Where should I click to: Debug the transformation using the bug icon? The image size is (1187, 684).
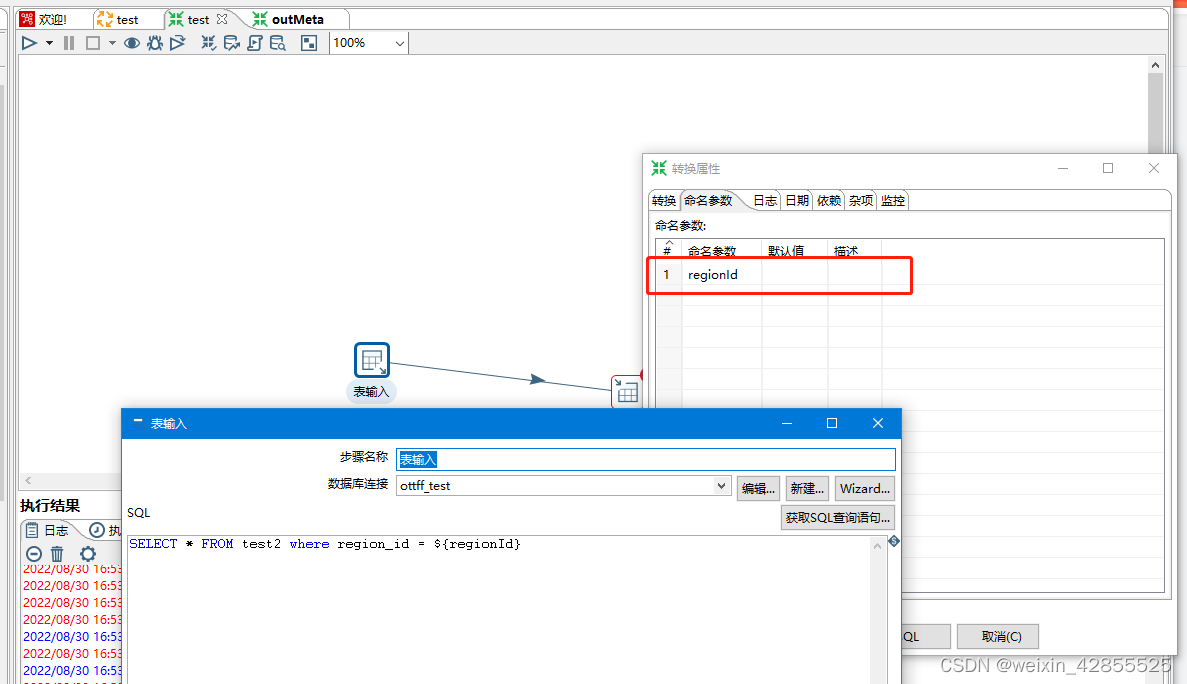[154, 42]
